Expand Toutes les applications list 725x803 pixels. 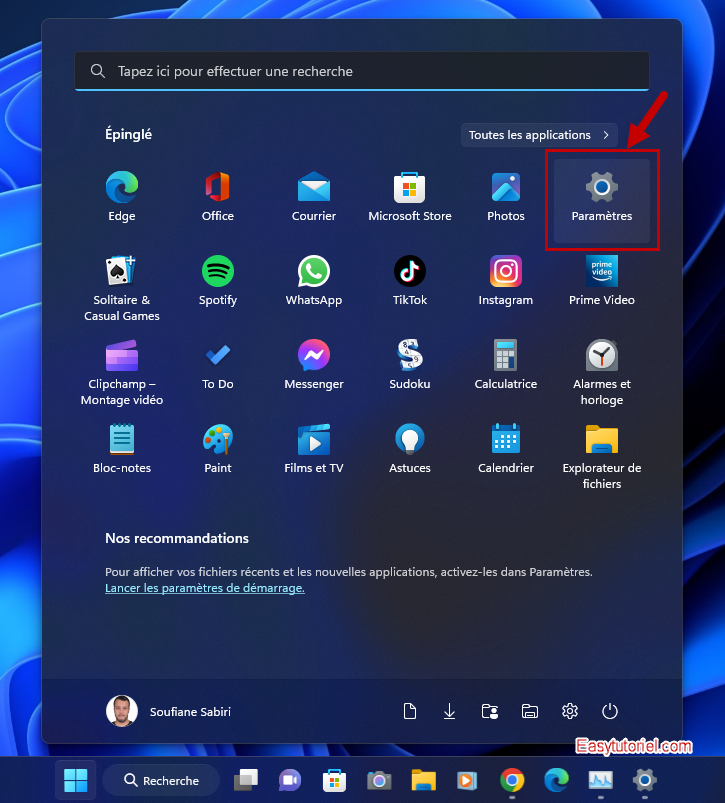(x=539, y=135)
